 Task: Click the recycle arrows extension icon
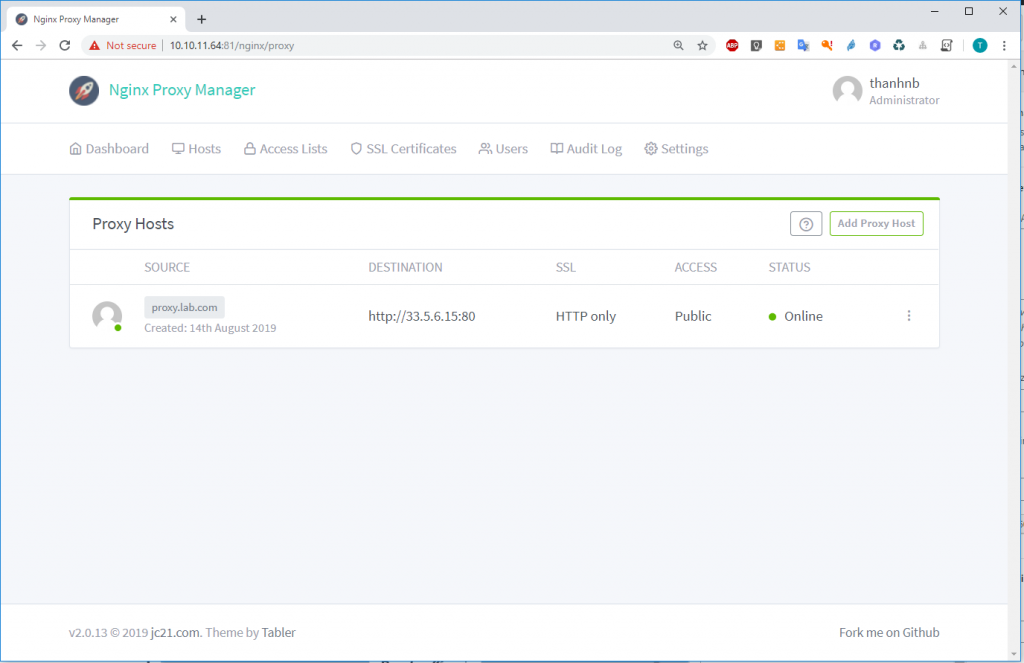tap(899, 45)
